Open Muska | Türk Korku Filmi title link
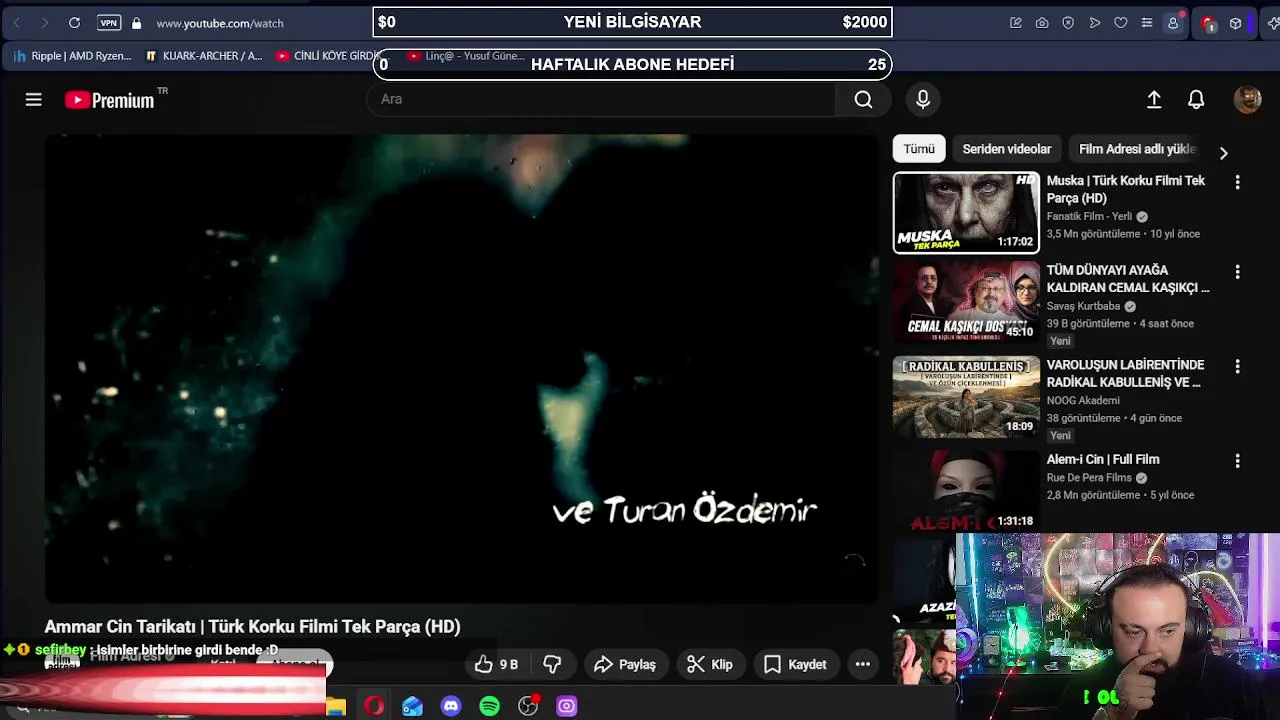This screenshot has width=1280, height=720. 1126,189
